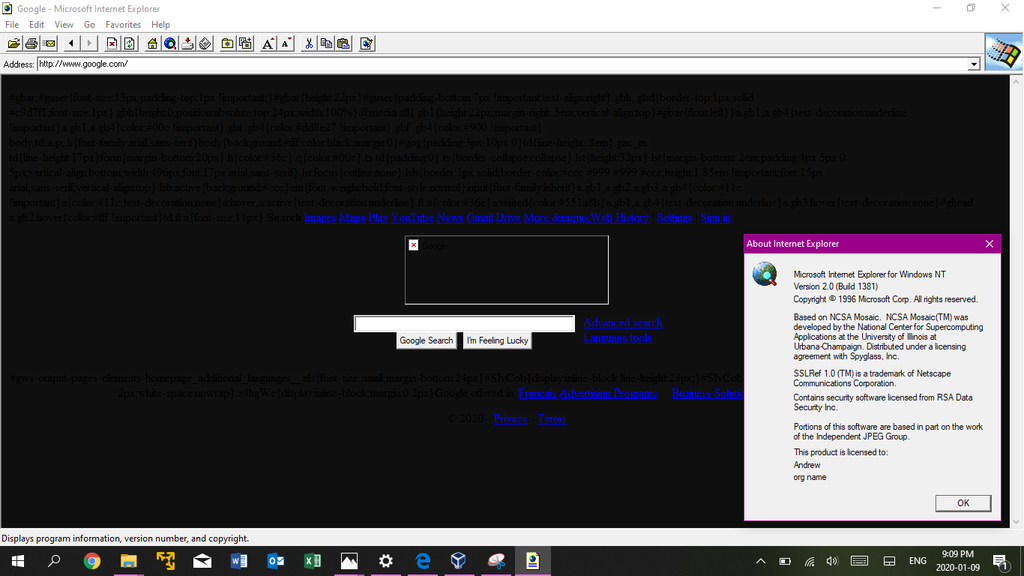
Task: Click inside the Google search text box
Action: point(464,323)
